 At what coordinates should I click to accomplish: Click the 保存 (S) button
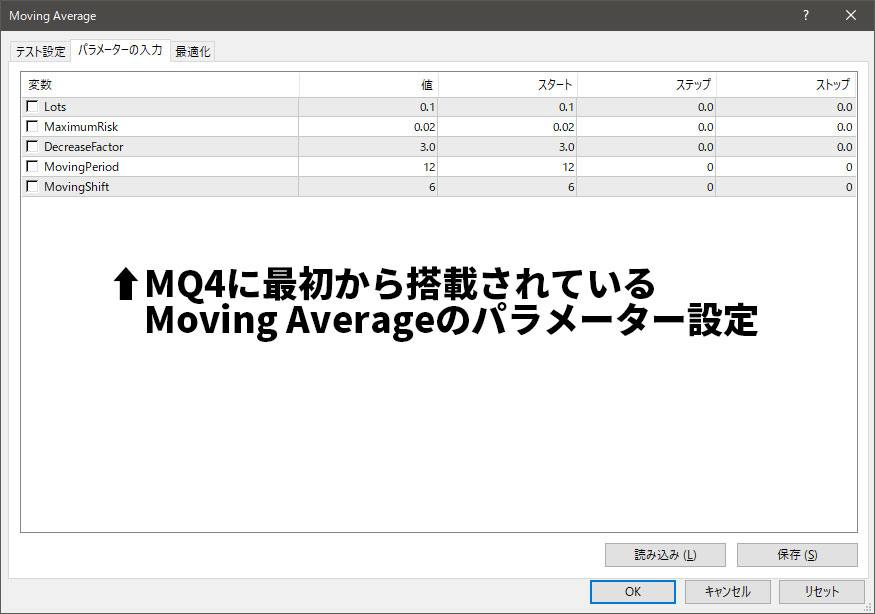[x=796, y=555]
